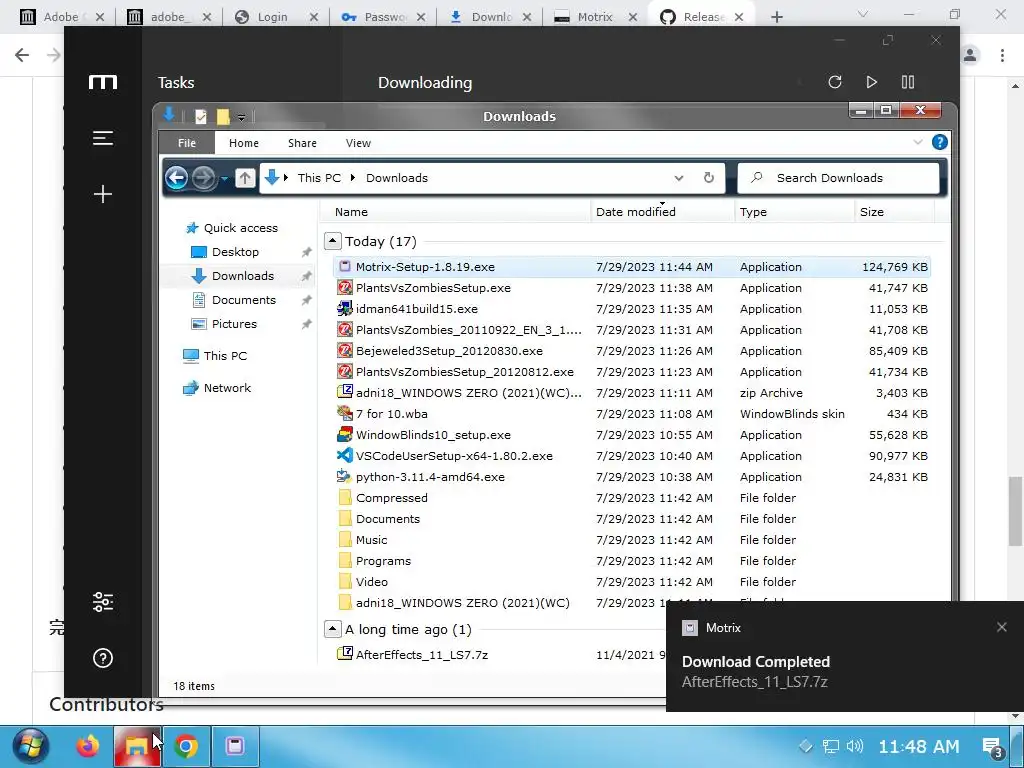Open Windows Start orb

(31, 746)
